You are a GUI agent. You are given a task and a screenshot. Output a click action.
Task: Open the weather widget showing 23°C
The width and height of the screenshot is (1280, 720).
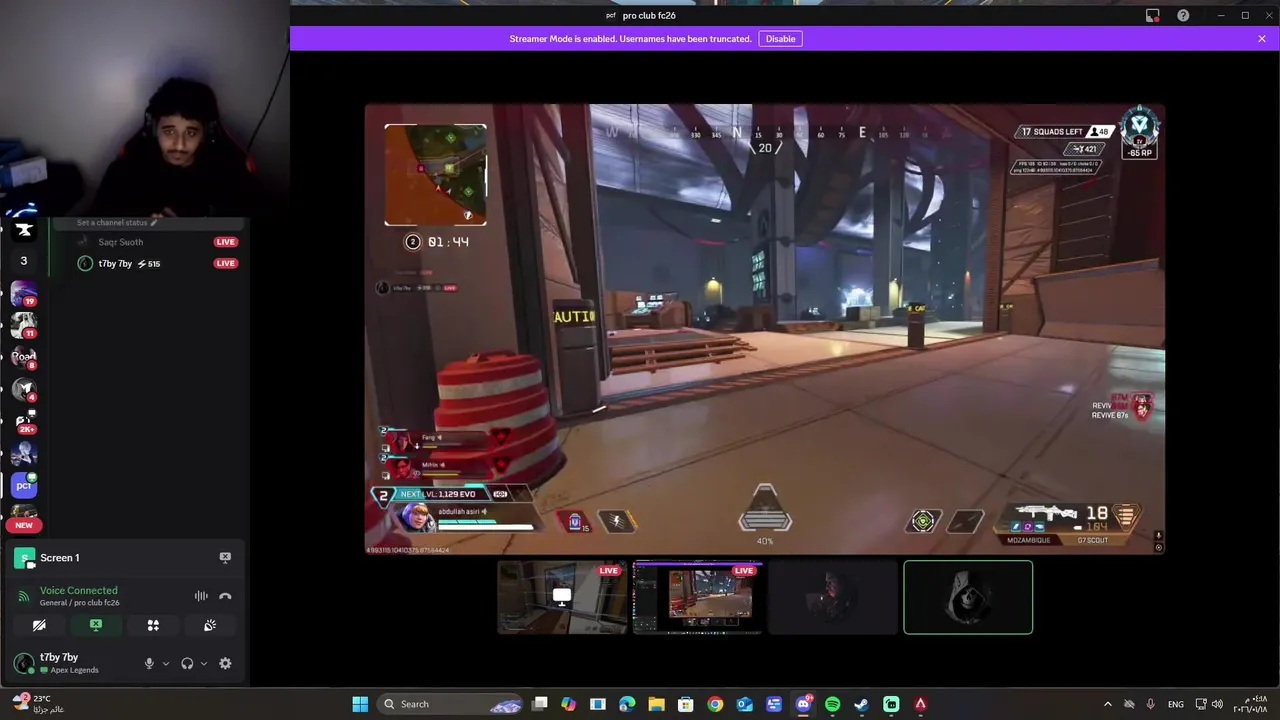point(40,704)
